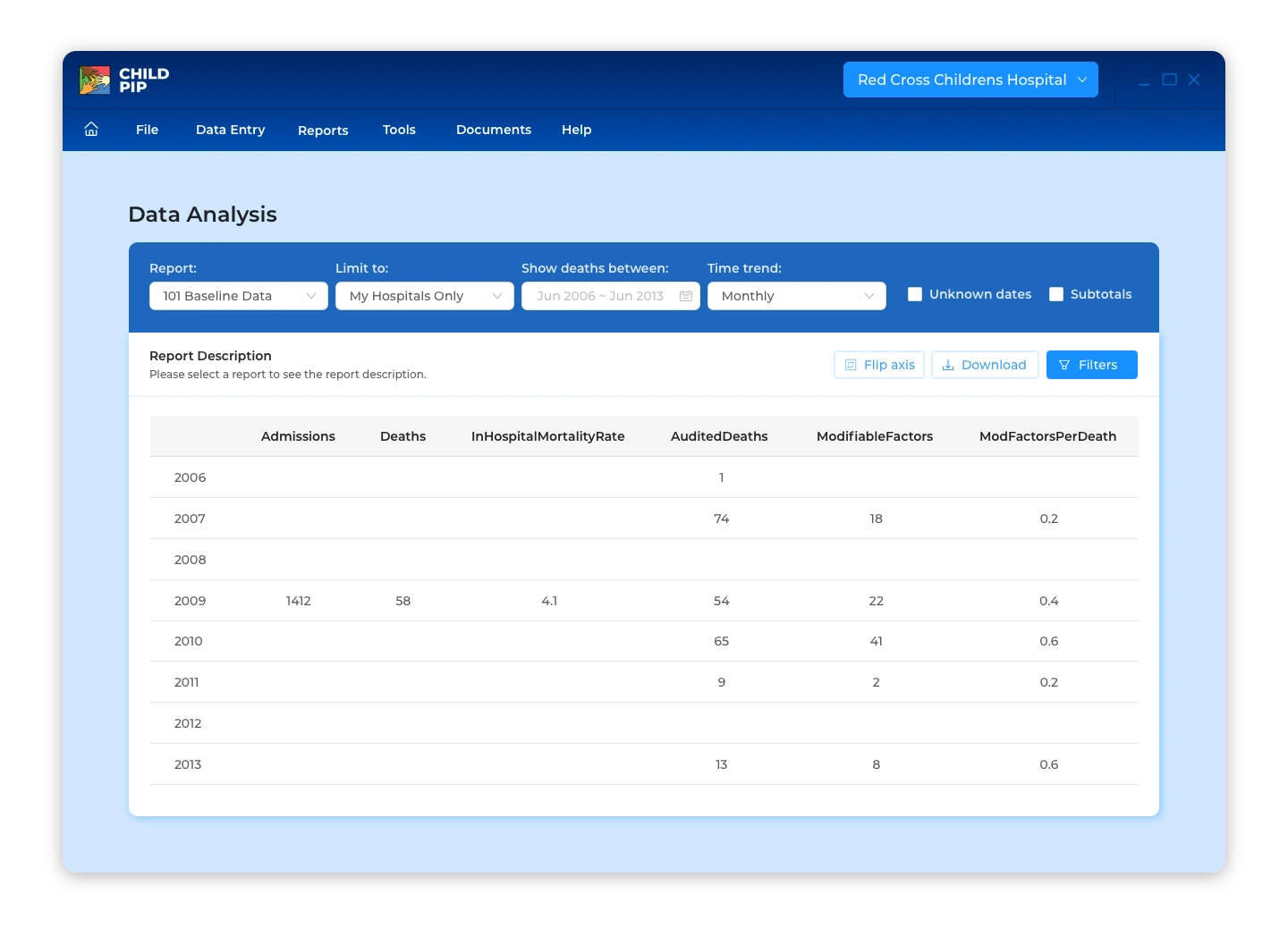Click the Download button

985,365
